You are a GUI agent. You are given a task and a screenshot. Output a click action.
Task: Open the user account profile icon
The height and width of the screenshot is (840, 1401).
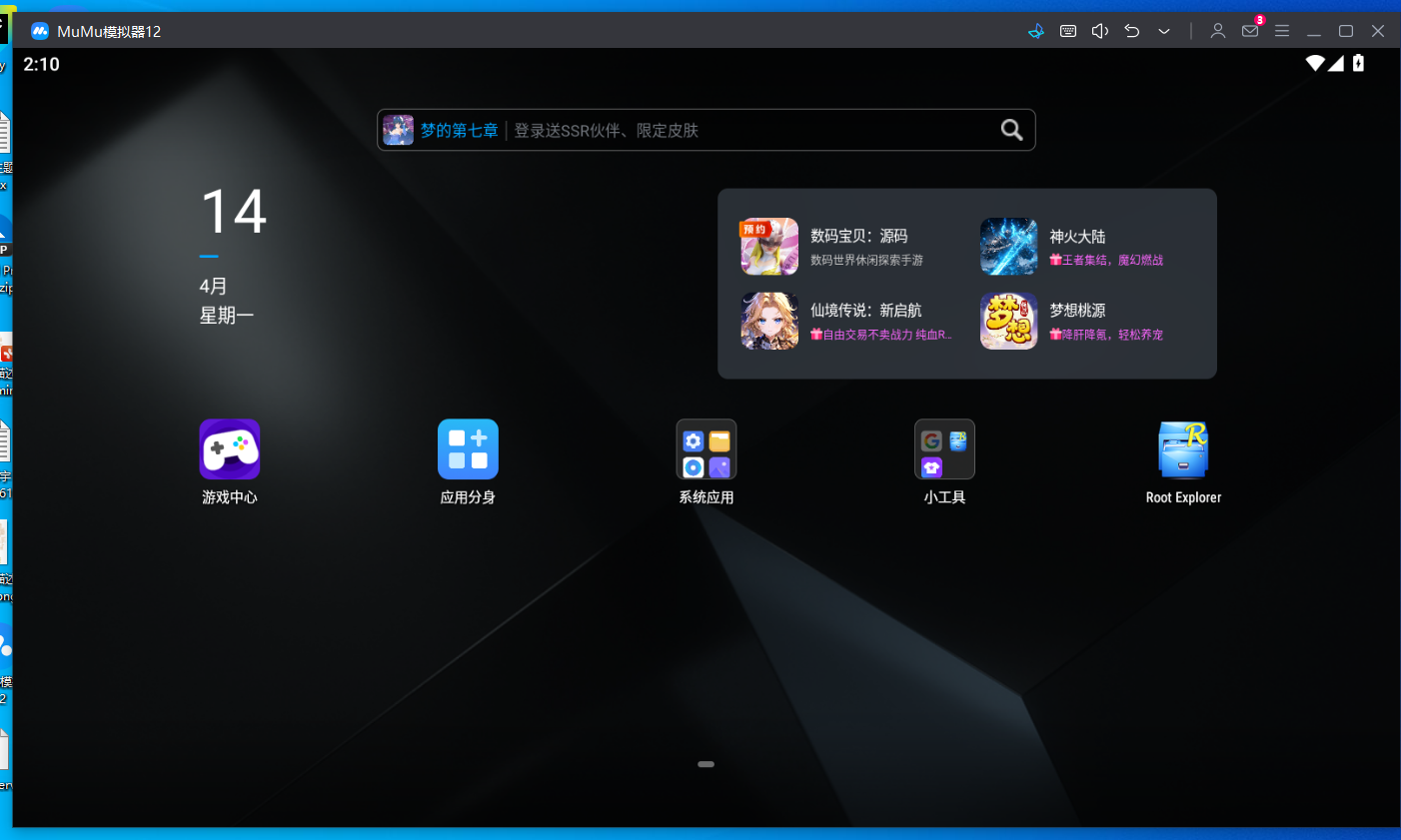coord(1217,31)
